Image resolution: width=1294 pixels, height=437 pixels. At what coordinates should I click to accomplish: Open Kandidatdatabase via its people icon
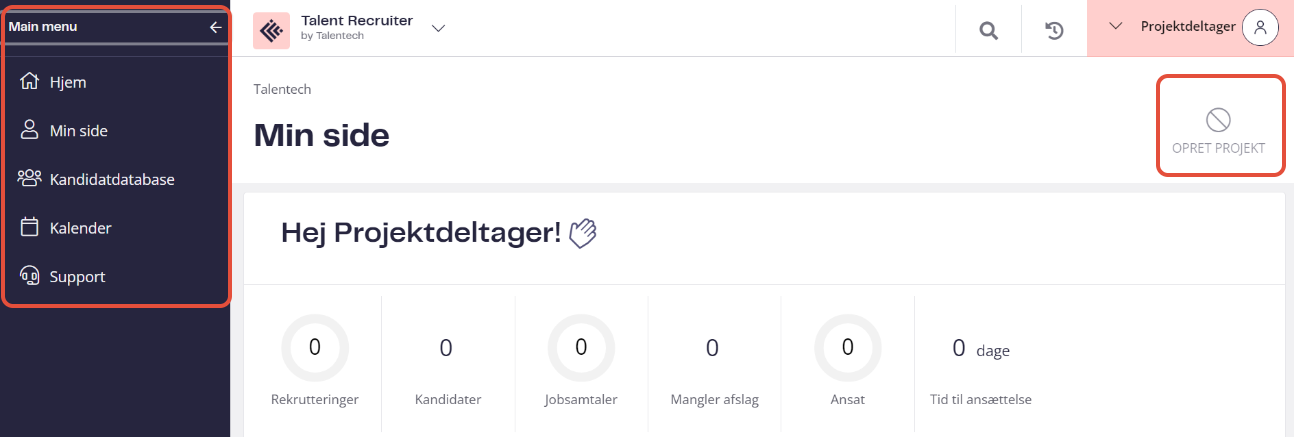coord(30,179)
